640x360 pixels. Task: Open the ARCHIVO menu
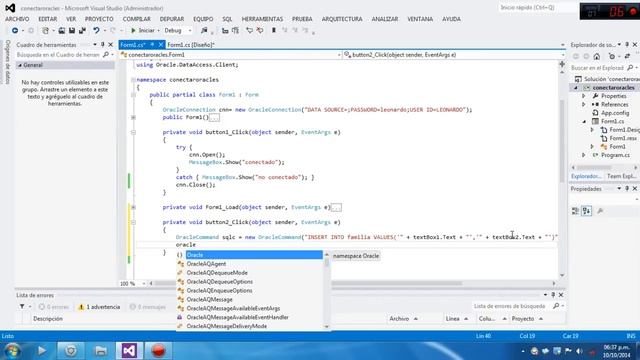point(17,19)
